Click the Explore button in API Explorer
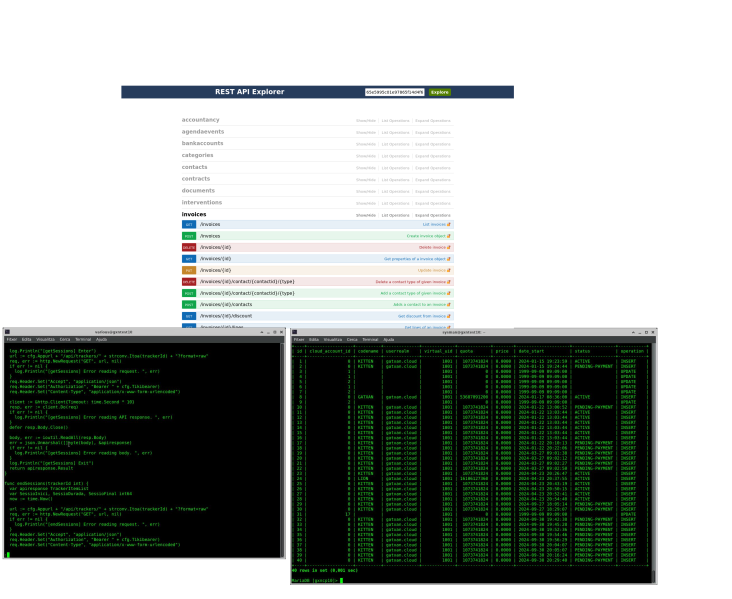The height and width of the screenshot is (599, 732). tap(439, 92)
